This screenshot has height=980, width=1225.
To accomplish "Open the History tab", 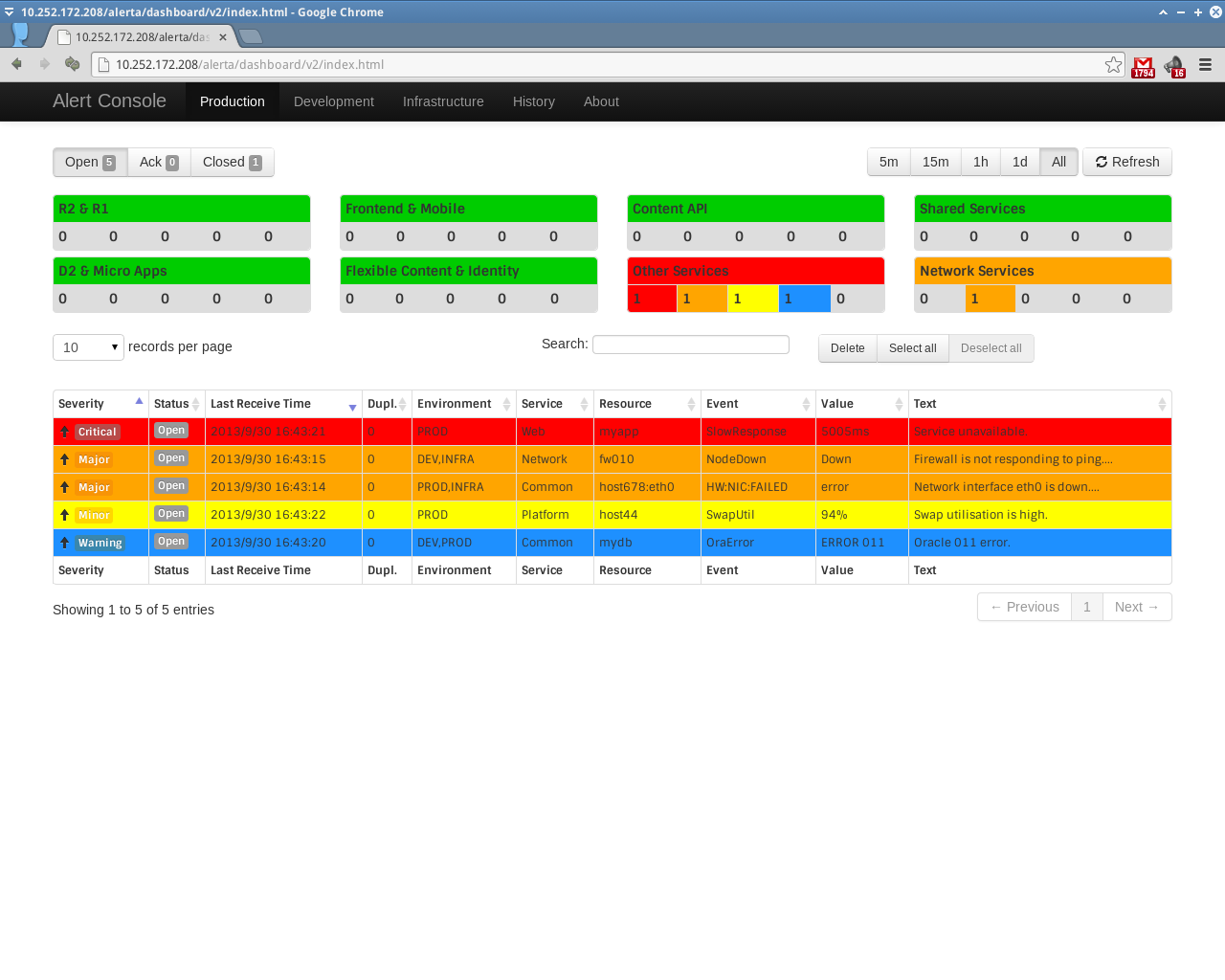I will tap(534, 101).
